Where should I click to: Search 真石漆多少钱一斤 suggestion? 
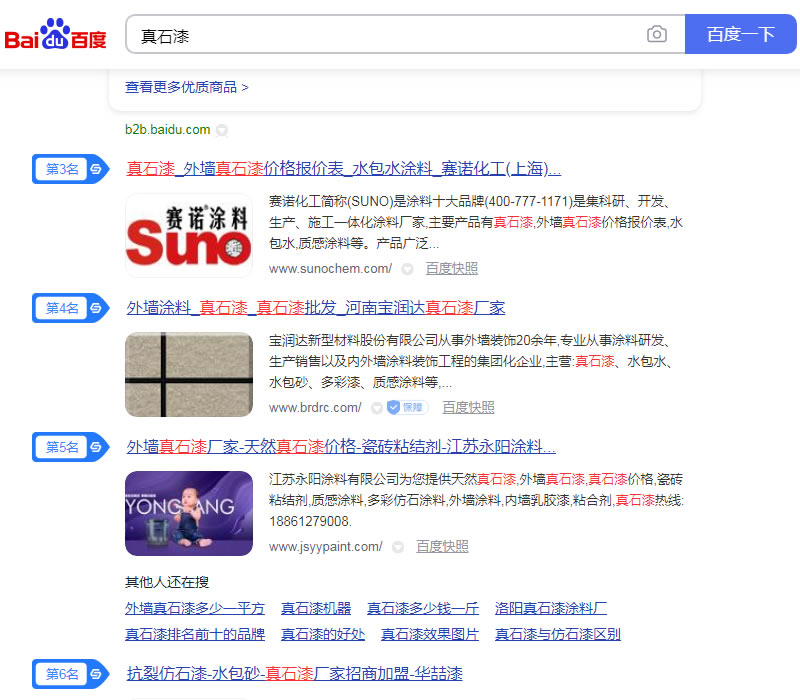(x=423, y=608)
